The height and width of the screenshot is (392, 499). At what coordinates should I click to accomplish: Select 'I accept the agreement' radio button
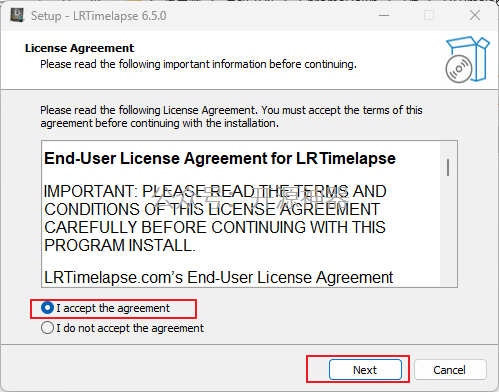click(47, 308)
